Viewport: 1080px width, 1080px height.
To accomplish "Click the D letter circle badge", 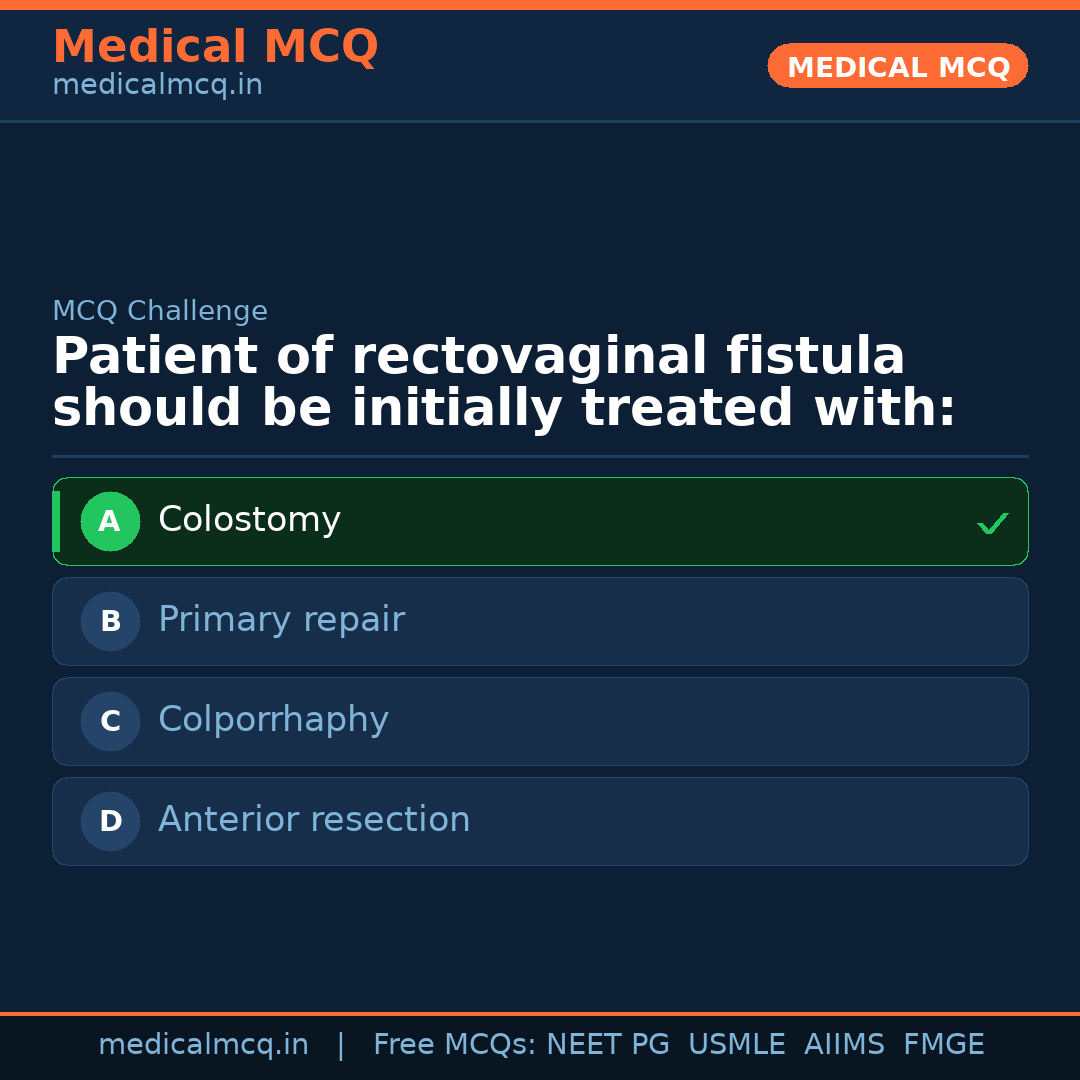I will coord(110,821).
